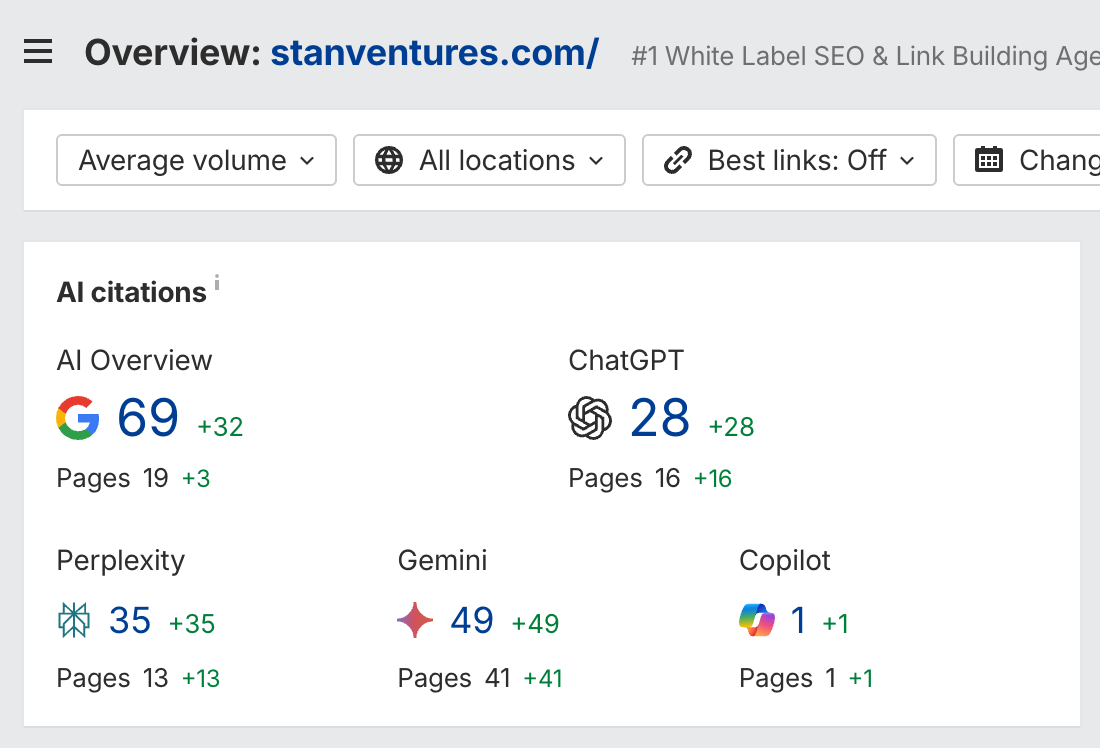This screenshot has width=1100, height=748.
Task: Click the AI Overview Pages 19 count
Action: [x=155, y=479]
